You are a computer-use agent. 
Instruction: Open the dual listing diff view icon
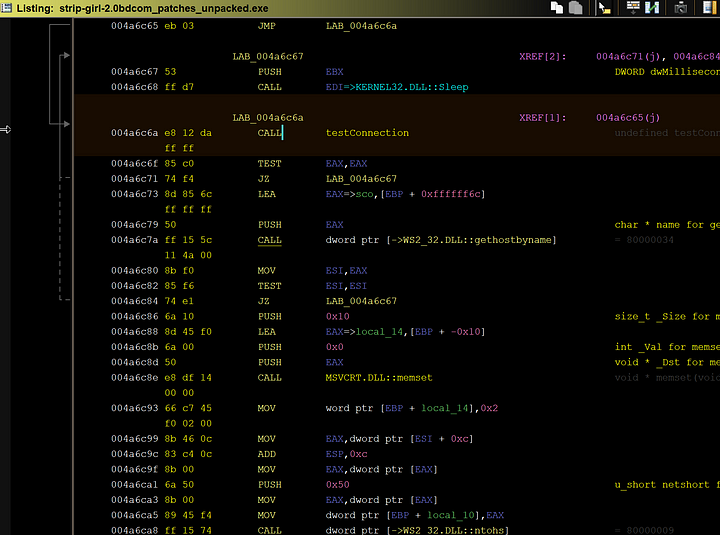652,8
